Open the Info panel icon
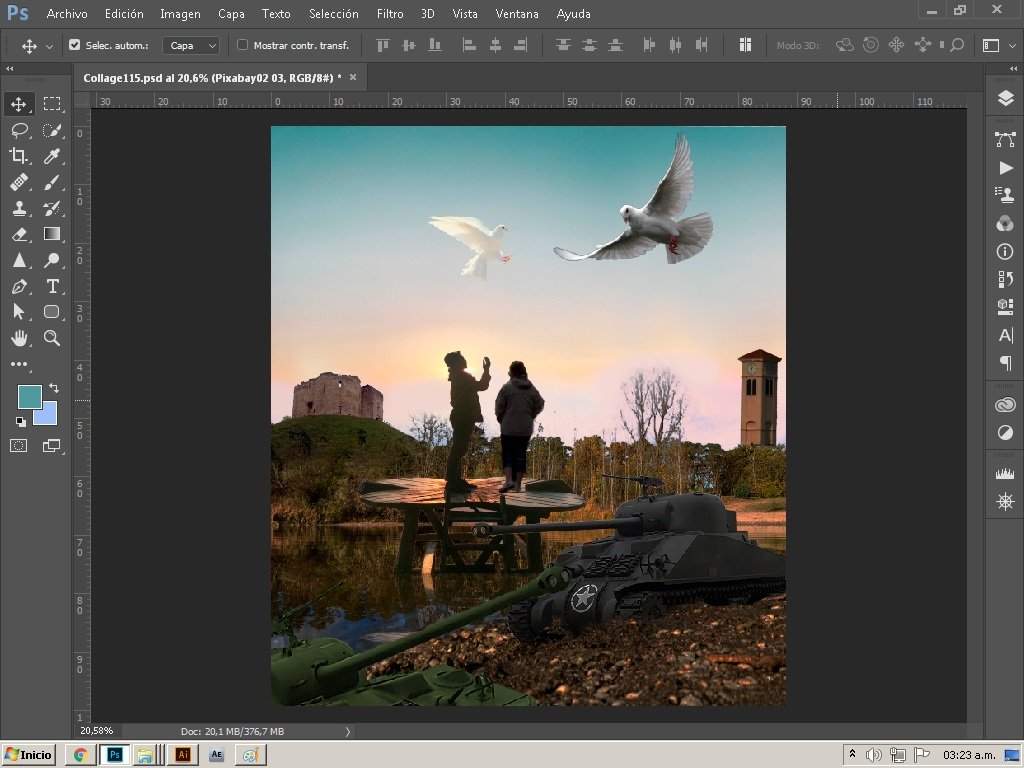The width and height of the screenshot is (1024, 768). (1005, 251)
